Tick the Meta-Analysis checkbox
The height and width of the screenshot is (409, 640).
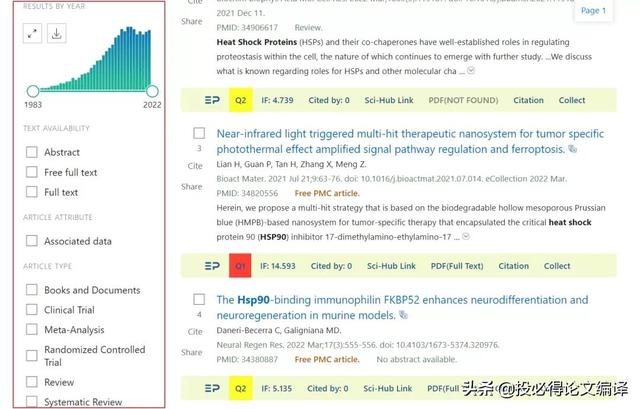coord(31,329)
